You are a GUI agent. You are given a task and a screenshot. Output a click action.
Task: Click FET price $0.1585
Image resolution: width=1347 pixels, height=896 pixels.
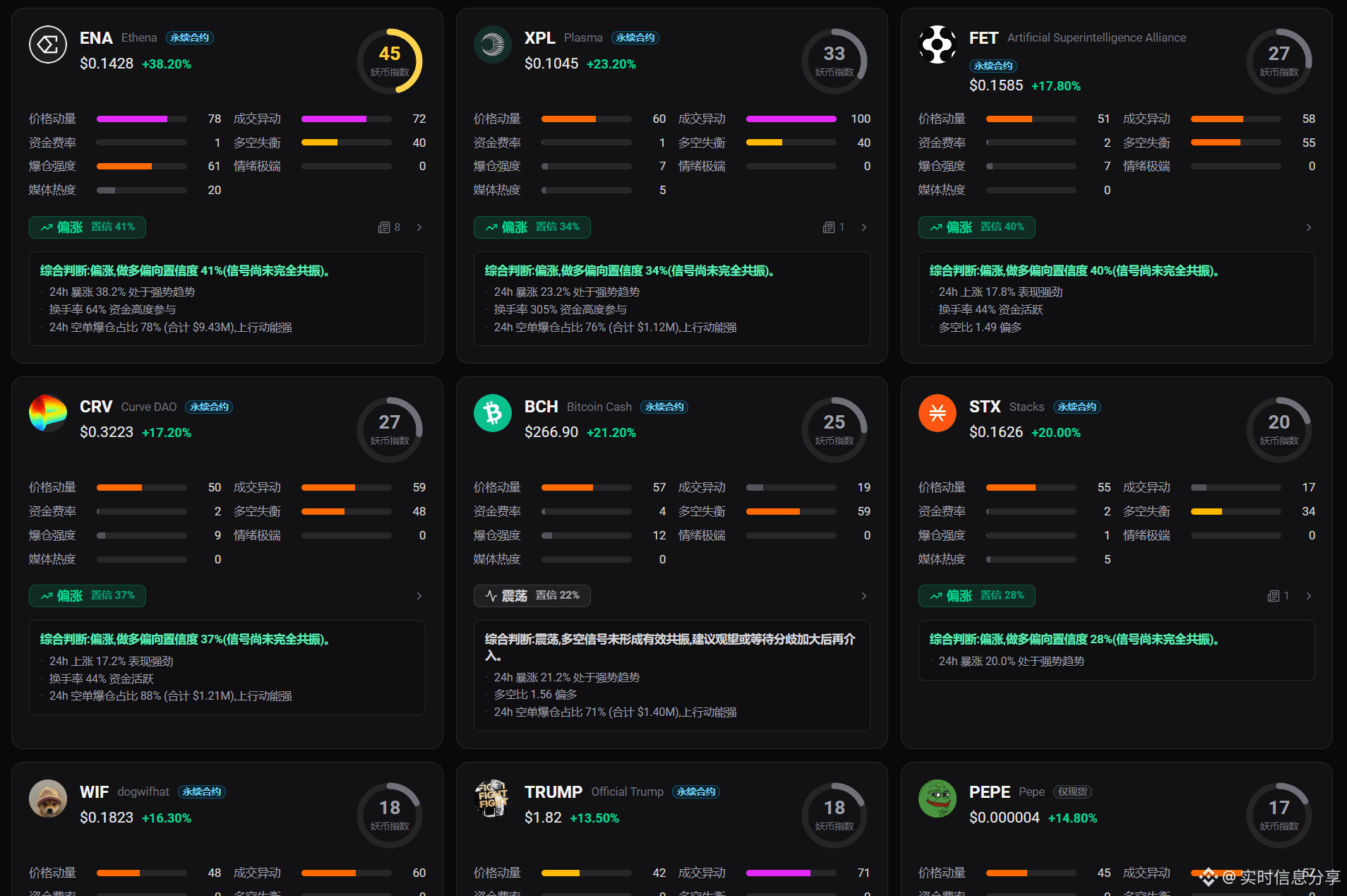(x=996, y=86)
